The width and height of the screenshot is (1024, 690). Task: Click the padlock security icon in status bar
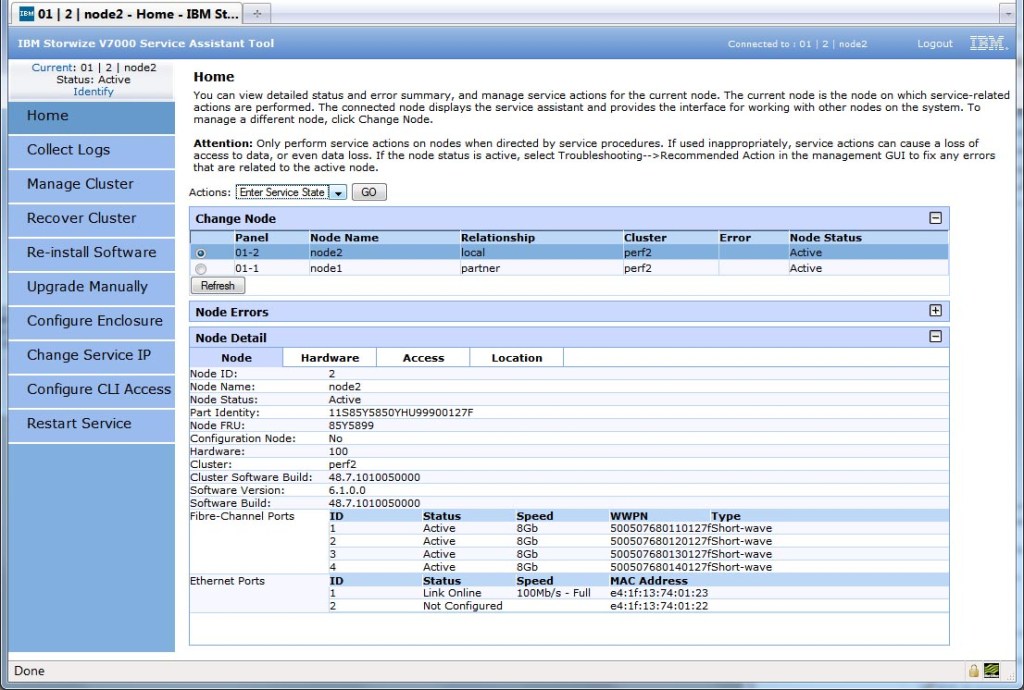[973, 670]
